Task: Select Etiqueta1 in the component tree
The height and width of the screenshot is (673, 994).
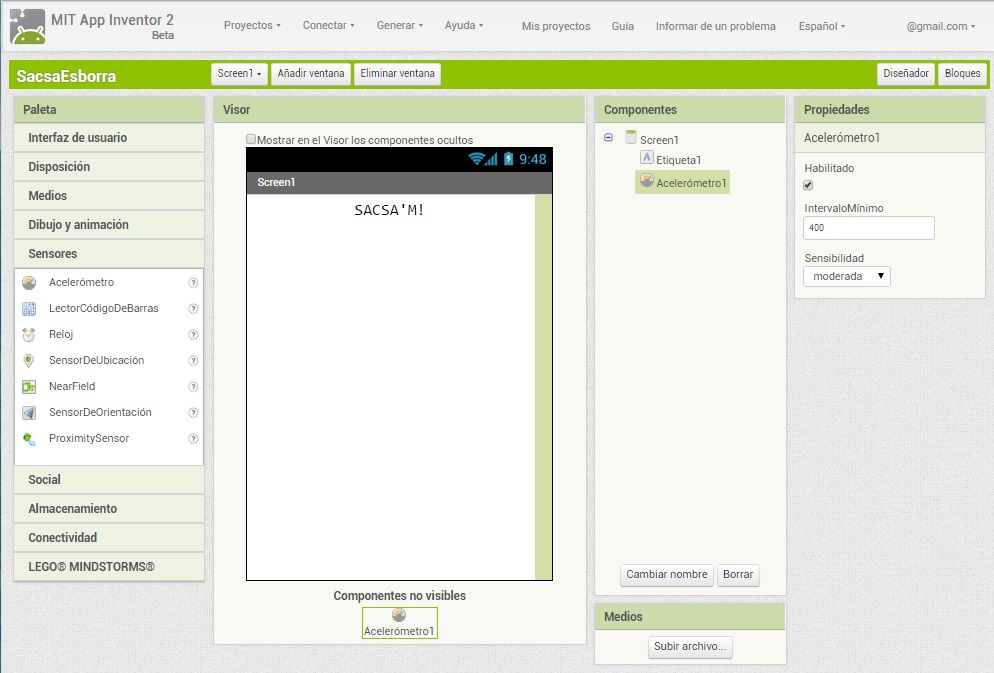Action: coord(678,160)
